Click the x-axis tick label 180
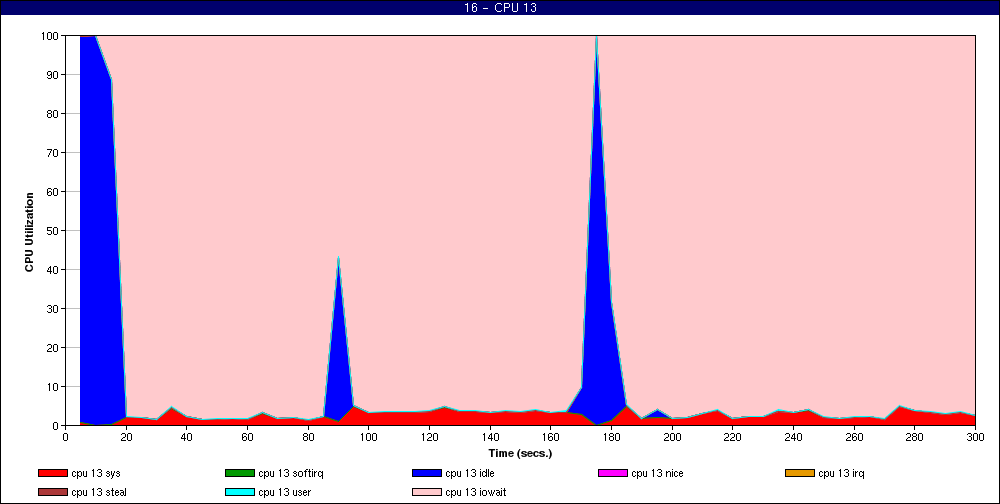 click(x=611, y=437)
